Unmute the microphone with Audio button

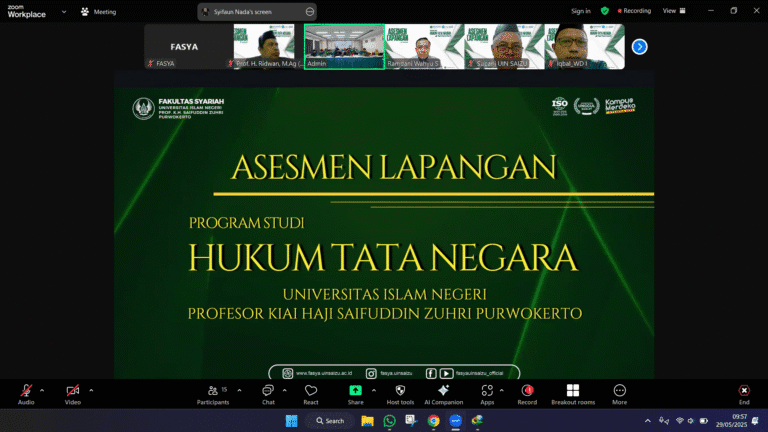click(x=26, y=391)
